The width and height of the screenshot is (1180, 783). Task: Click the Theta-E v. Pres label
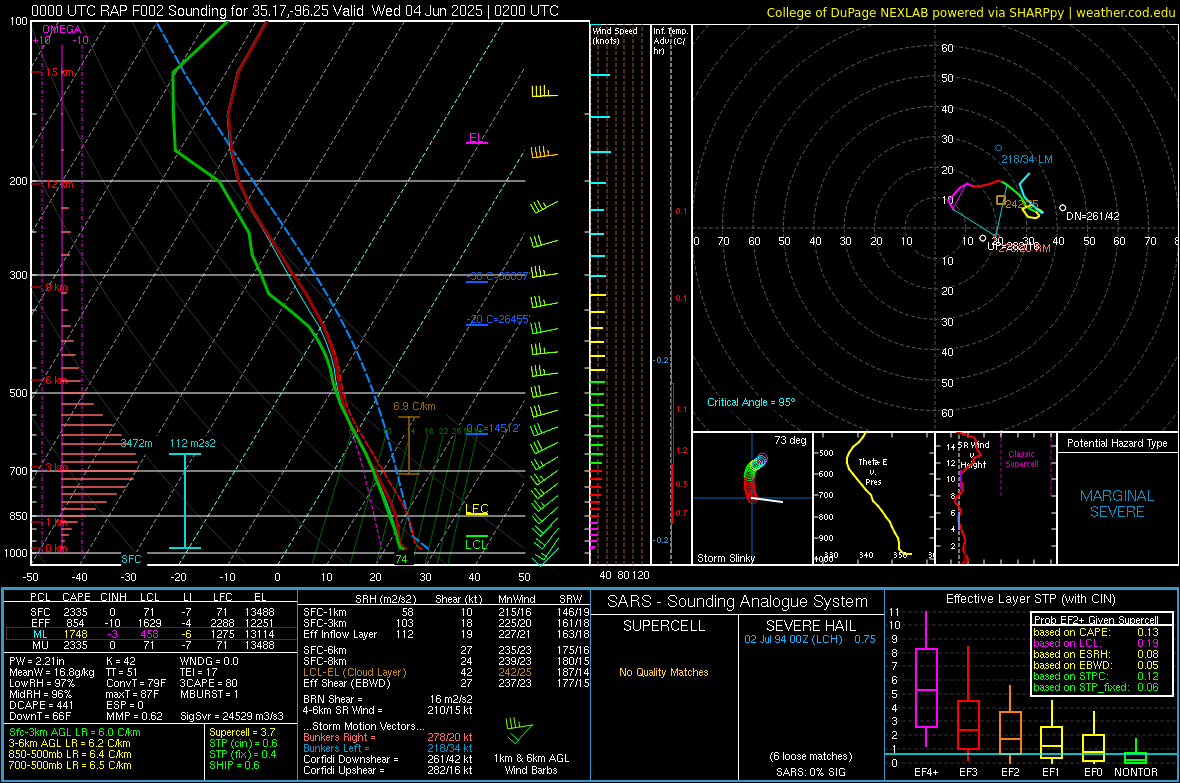873,472
